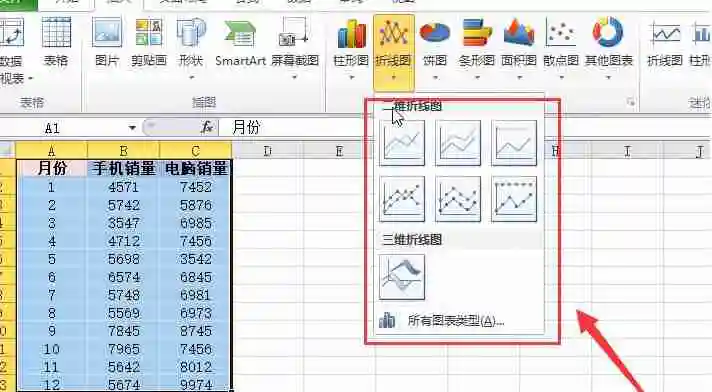
Task: Select column I header
Action: 627,150
